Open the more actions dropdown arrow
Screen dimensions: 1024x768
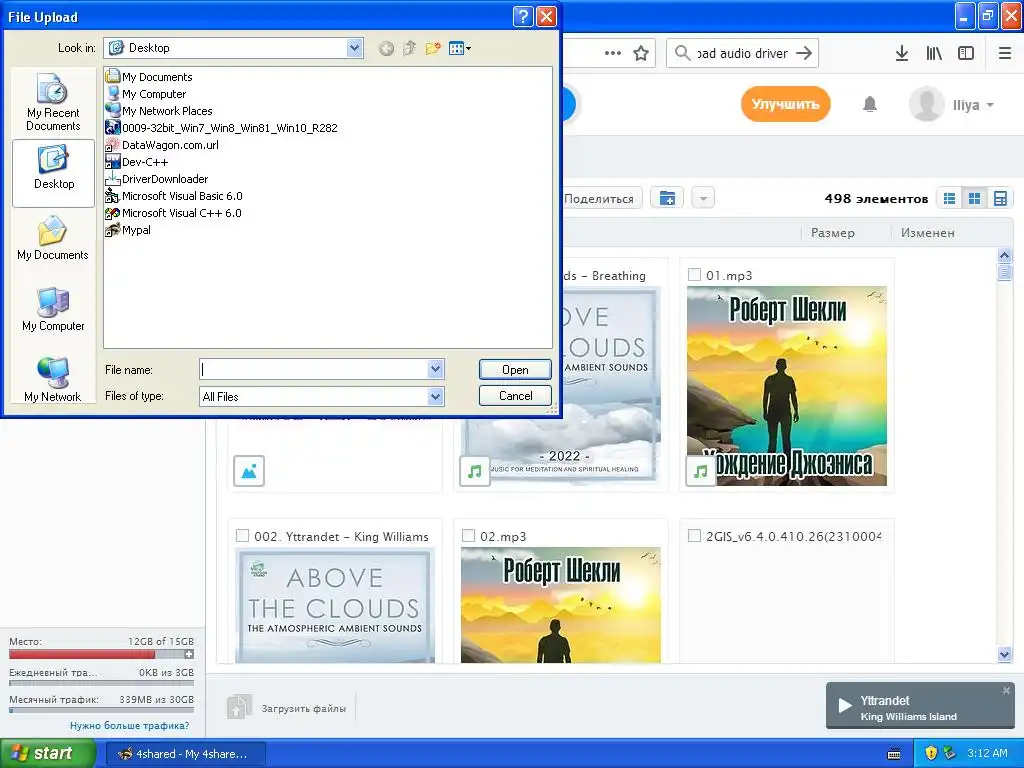coord(703,198)
